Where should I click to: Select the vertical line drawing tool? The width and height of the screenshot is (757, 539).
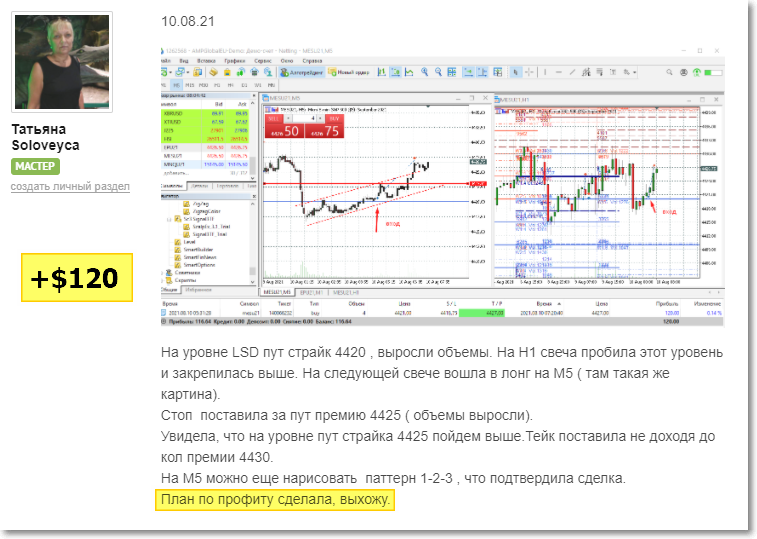point(545,72)
